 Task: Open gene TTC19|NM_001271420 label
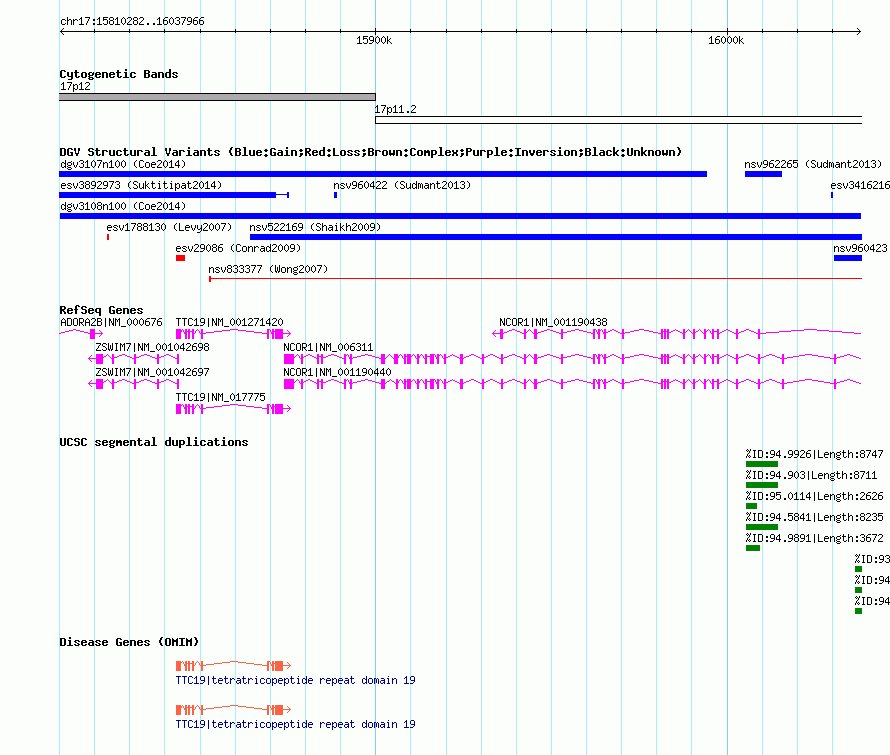[229, 322]
